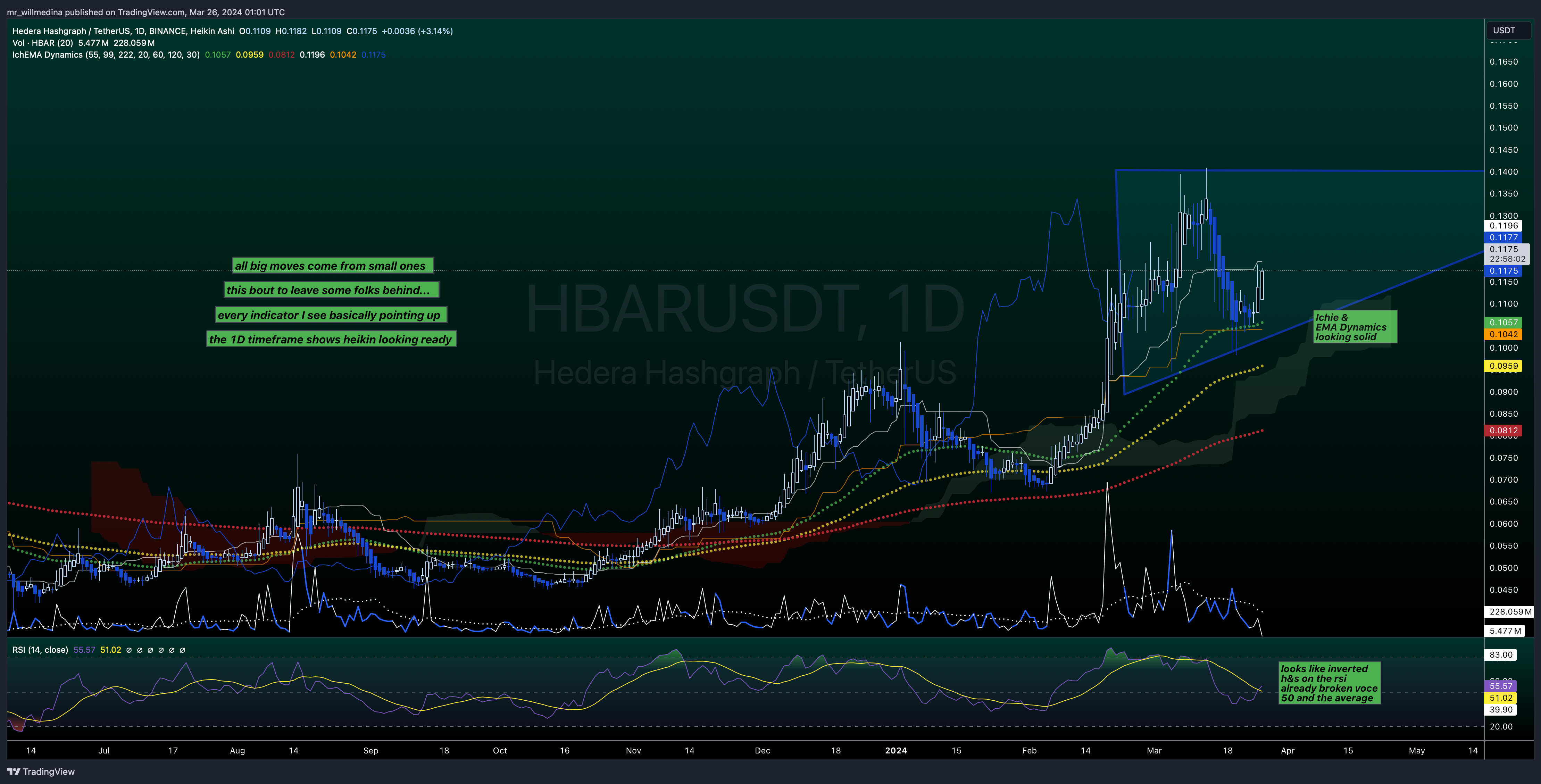This screenshot has width=1541, height=784.
Task: Click the 83.00 RSI axis label
Action: click(1501, 655)
